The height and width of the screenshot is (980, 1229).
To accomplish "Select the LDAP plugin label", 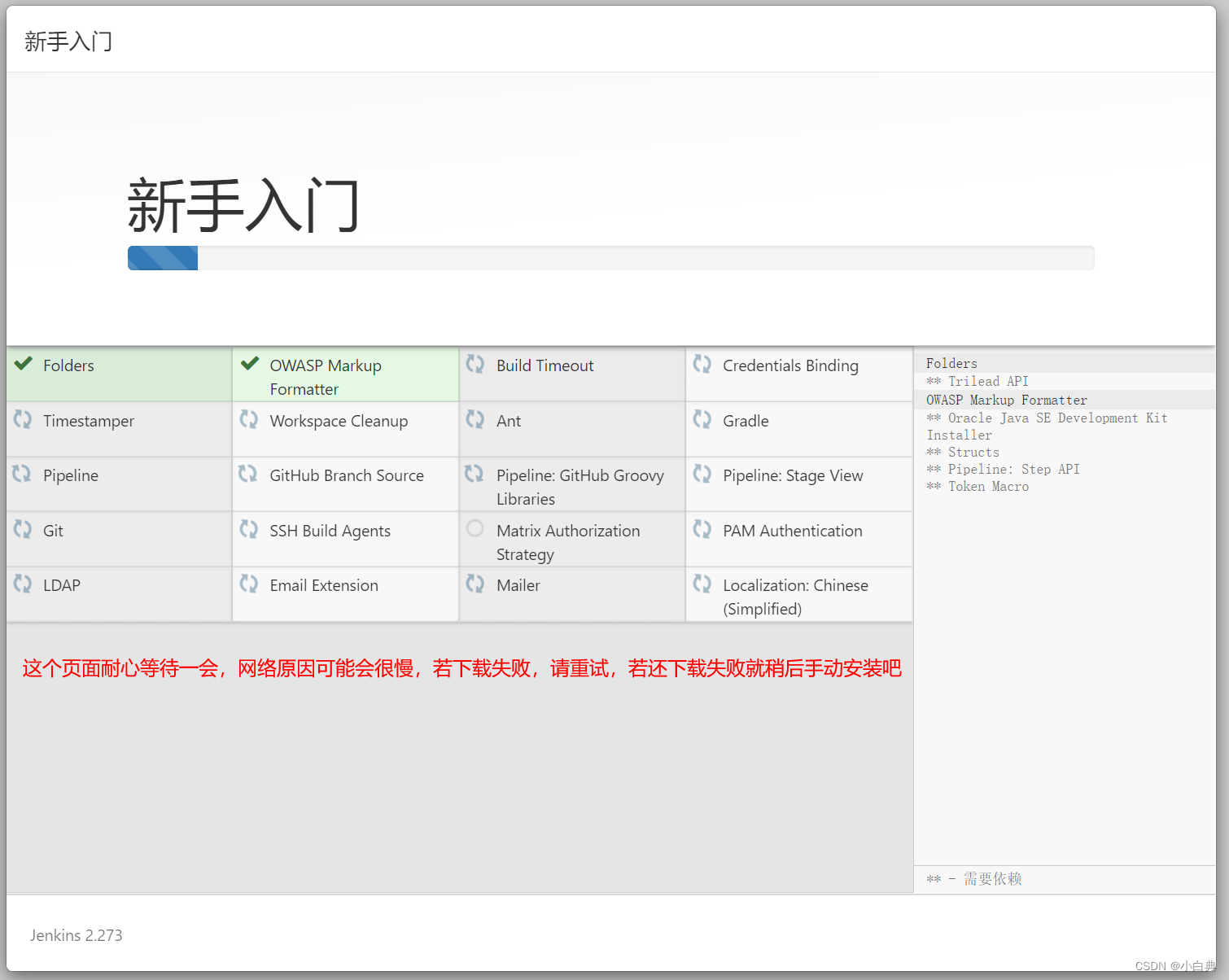I will coord(62,585).
